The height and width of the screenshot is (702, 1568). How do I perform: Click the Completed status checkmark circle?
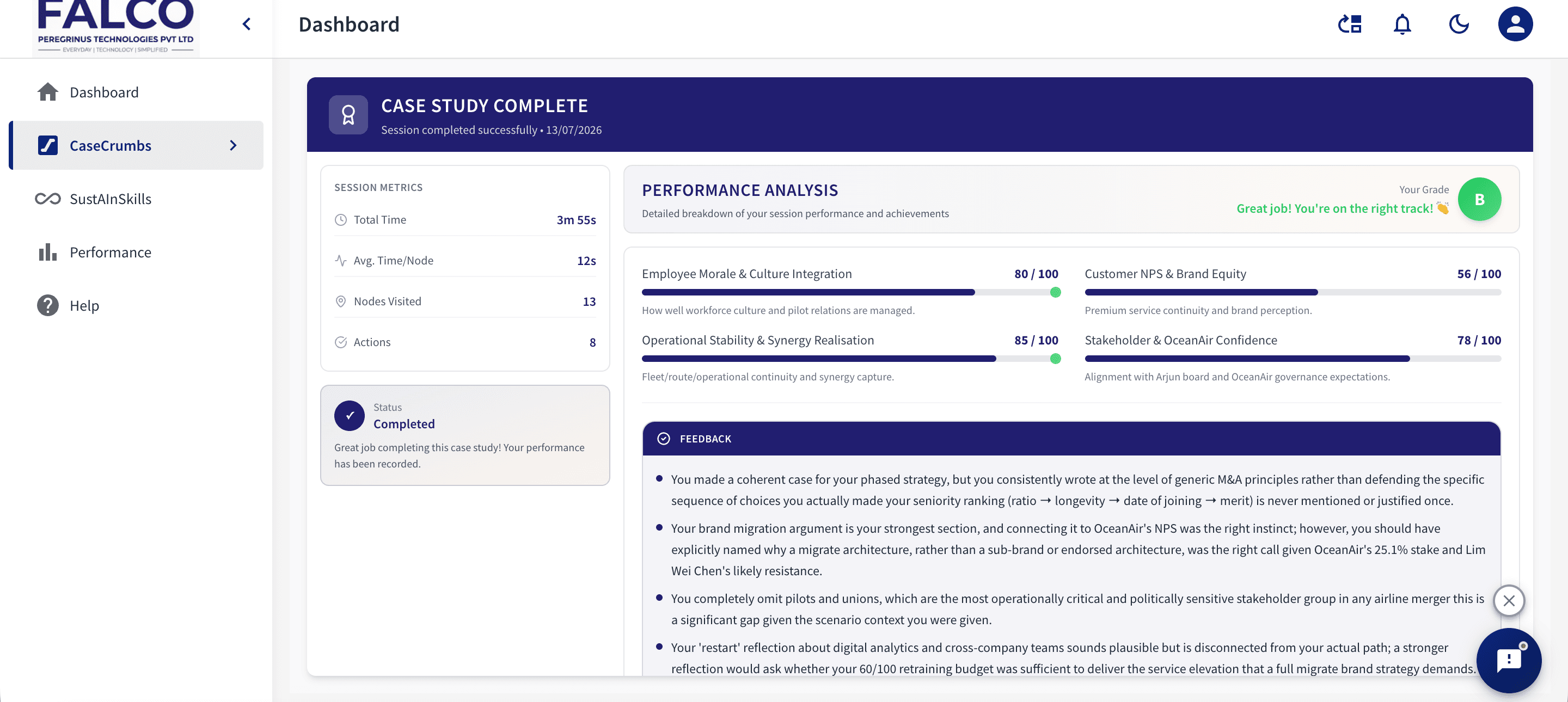(x=350, y=415)
